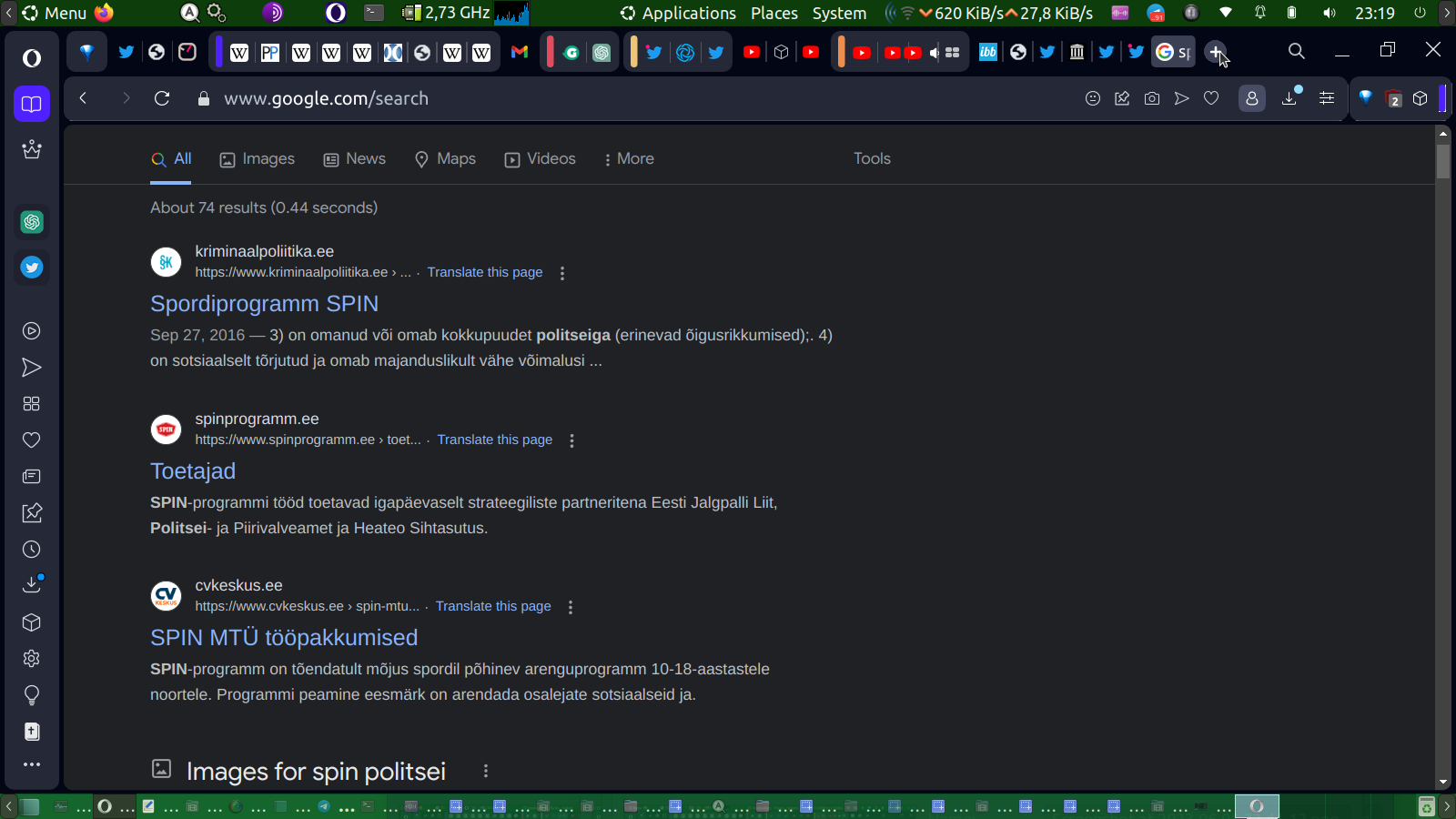Image resolution: width=1456 pixels, height=819 pixels.
Task: Open the System menu in top panel
Action: (x=839, y=13)
